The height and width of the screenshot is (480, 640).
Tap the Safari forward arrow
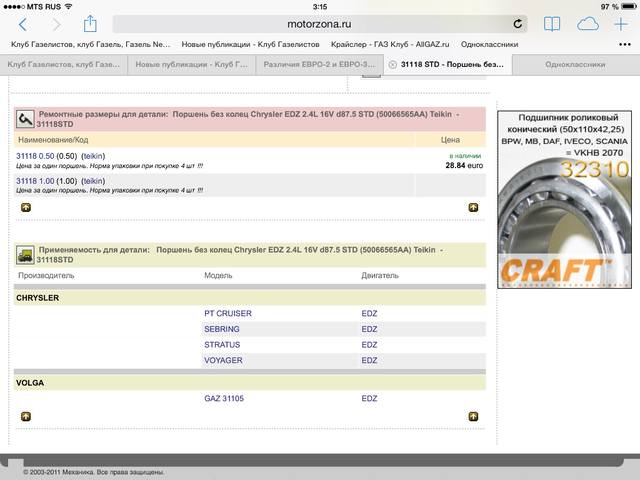56,24
